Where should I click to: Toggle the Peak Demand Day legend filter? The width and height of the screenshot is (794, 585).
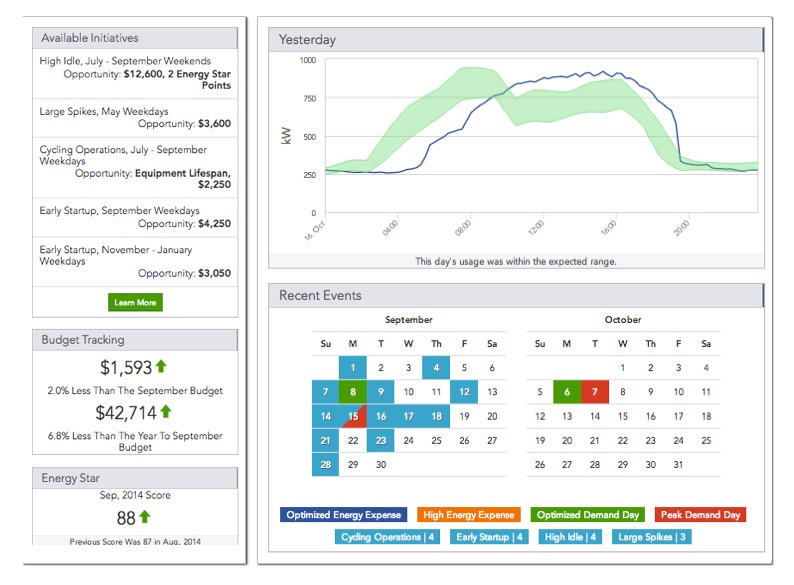point(700,515)
